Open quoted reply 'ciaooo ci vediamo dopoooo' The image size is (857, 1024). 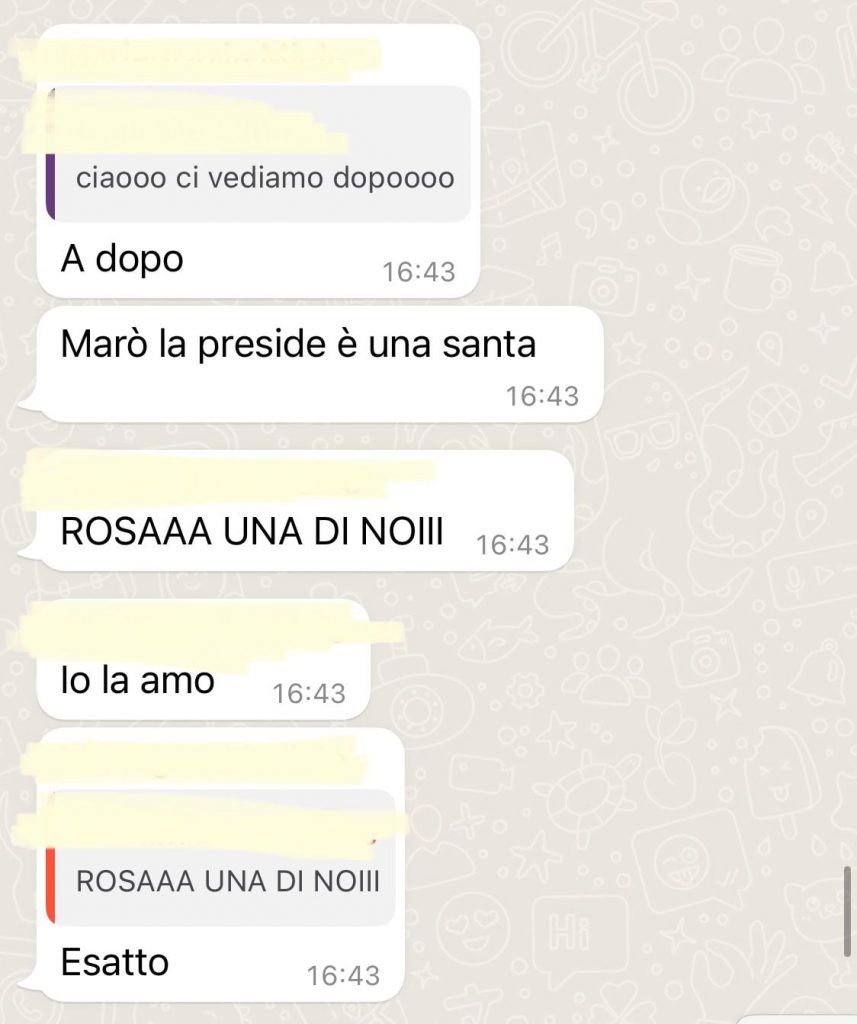pyautogui.click(x=259, y=153)
